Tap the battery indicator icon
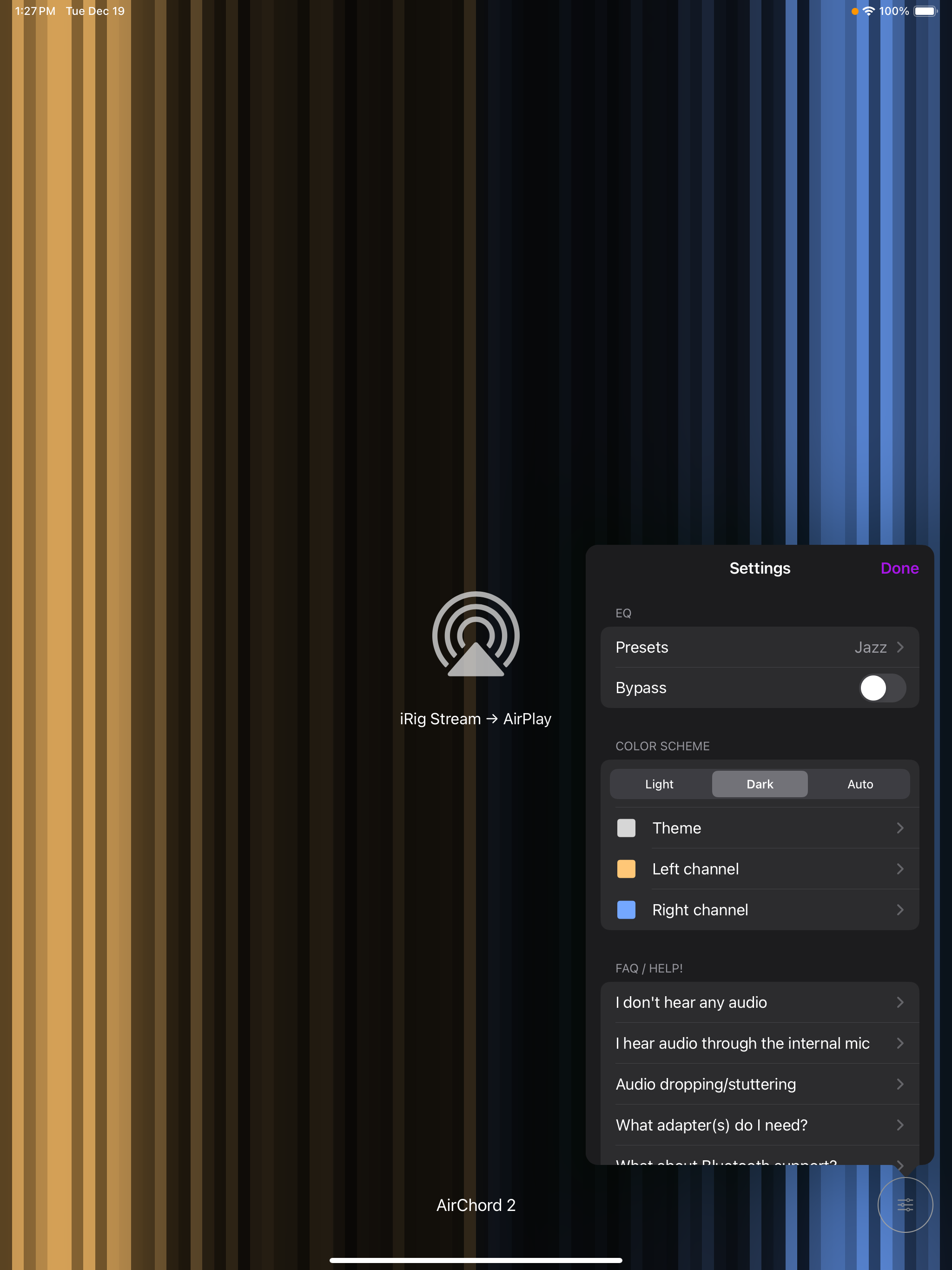 925,11
